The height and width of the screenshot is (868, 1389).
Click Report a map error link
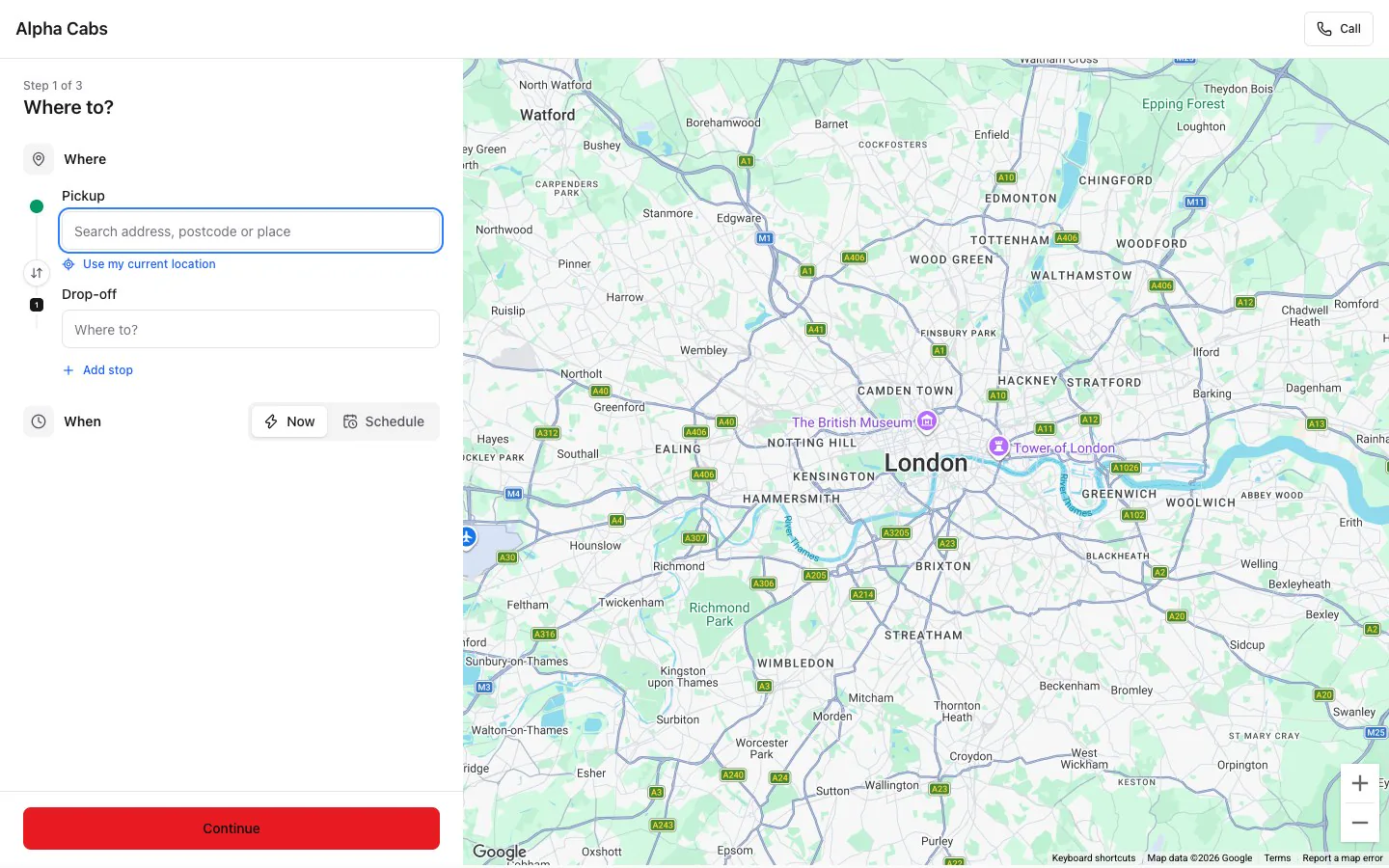pos(1343,858)
